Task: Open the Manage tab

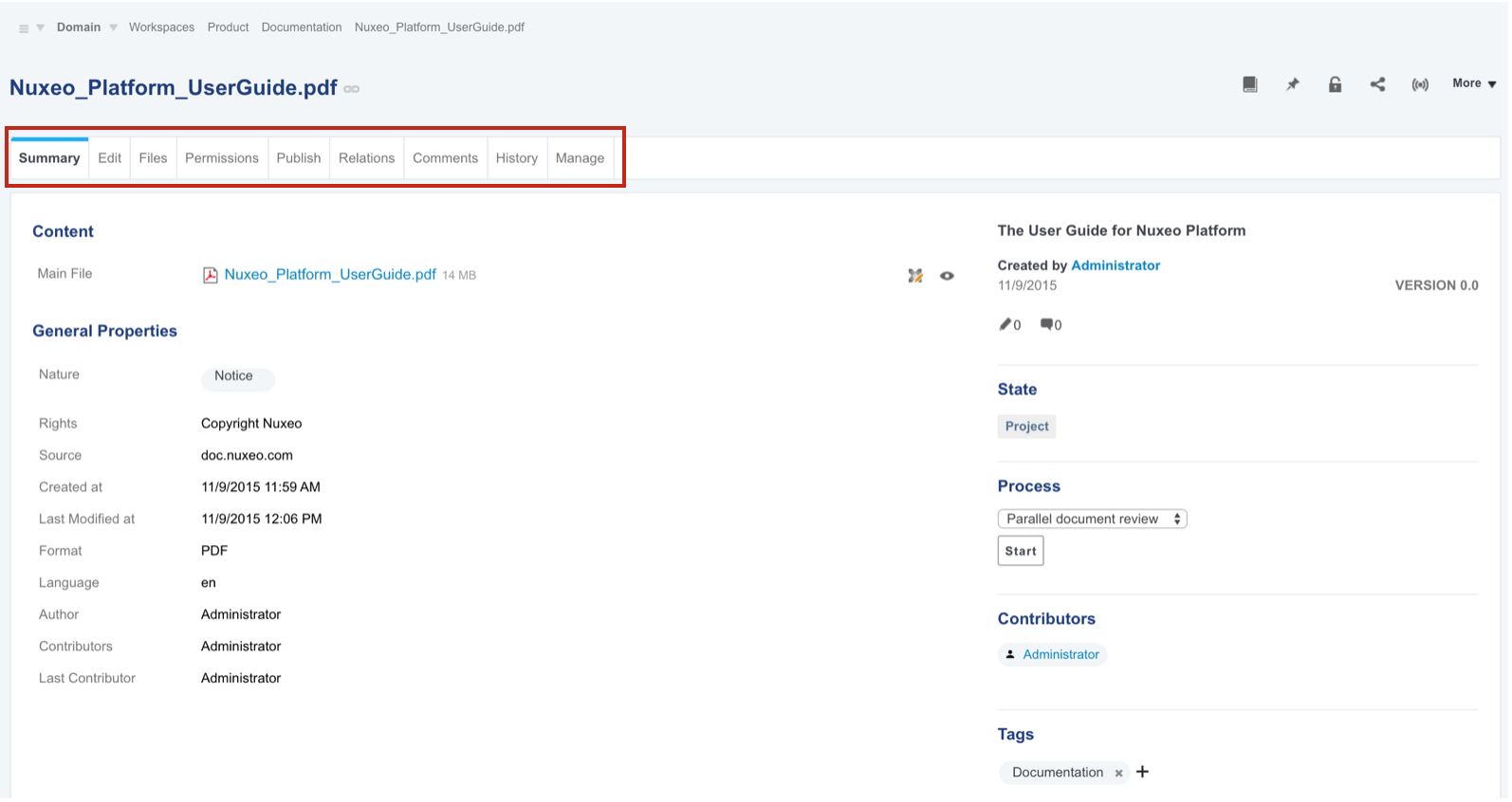Action: (580, 158)
